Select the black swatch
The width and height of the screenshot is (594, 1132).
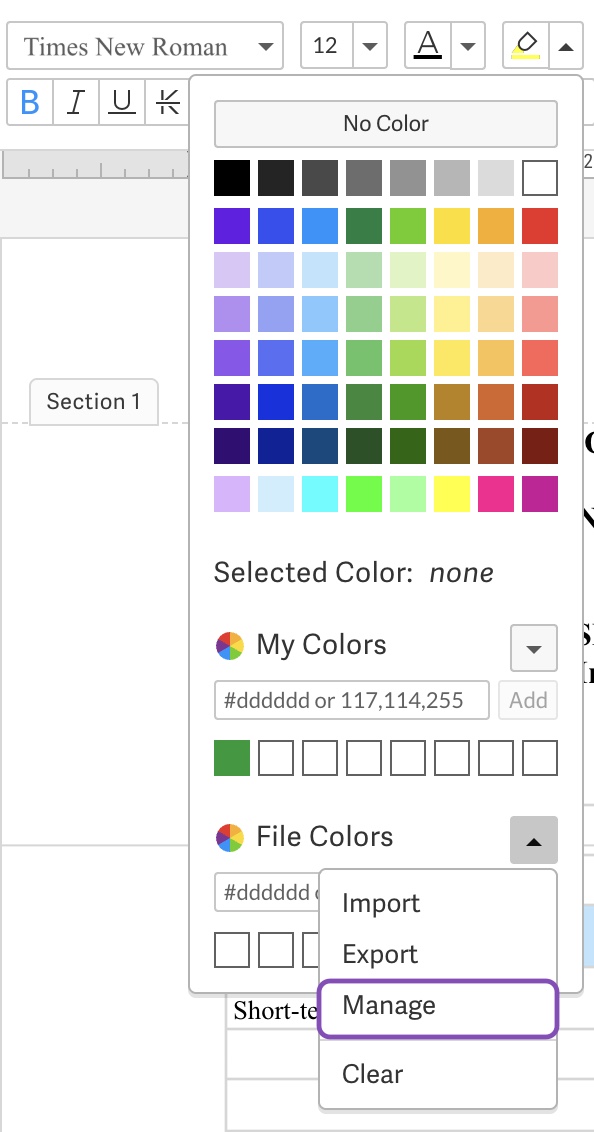(232, 178)
